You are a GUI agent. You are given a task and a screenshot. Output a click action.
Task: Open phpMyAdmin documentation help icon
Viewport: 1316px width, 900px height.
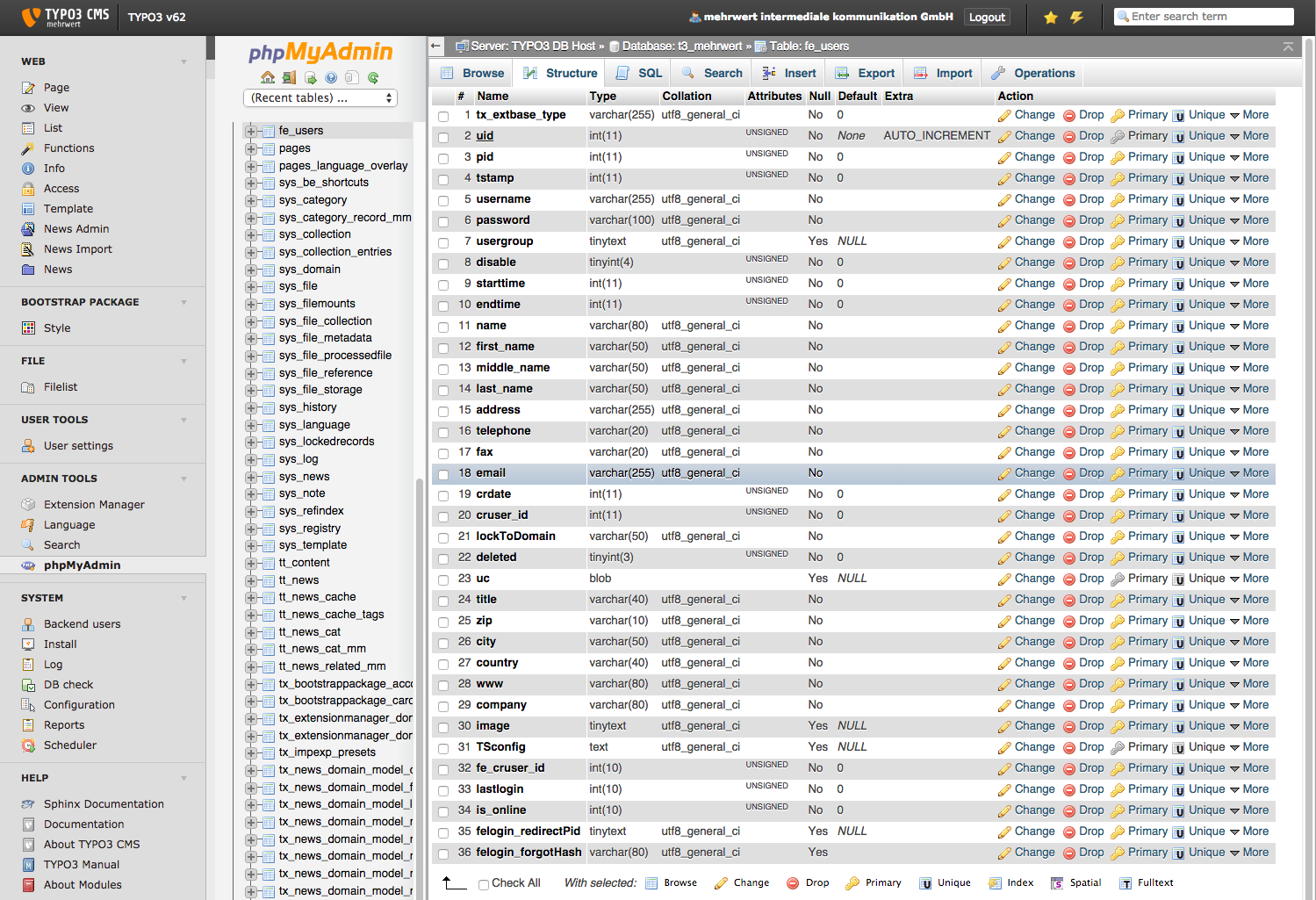coord(331,77)
